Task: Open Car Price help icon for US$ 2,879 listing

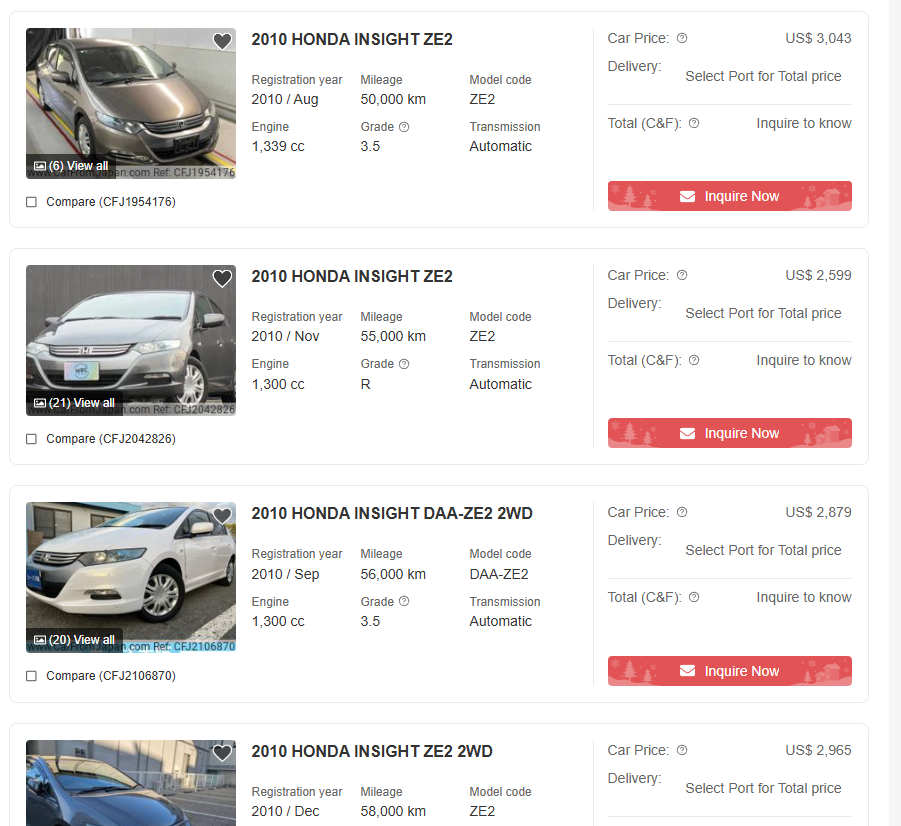Action: pyautogui.click(x=681, y=512)
